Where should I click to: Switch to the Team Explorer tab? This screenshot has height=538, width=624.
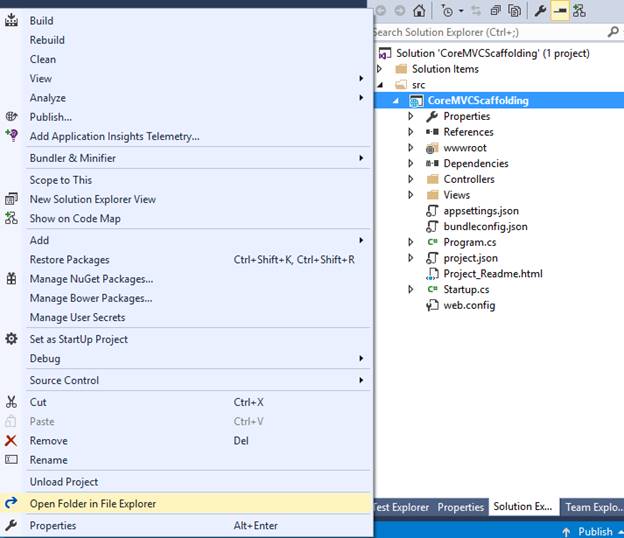pos(593,507)
